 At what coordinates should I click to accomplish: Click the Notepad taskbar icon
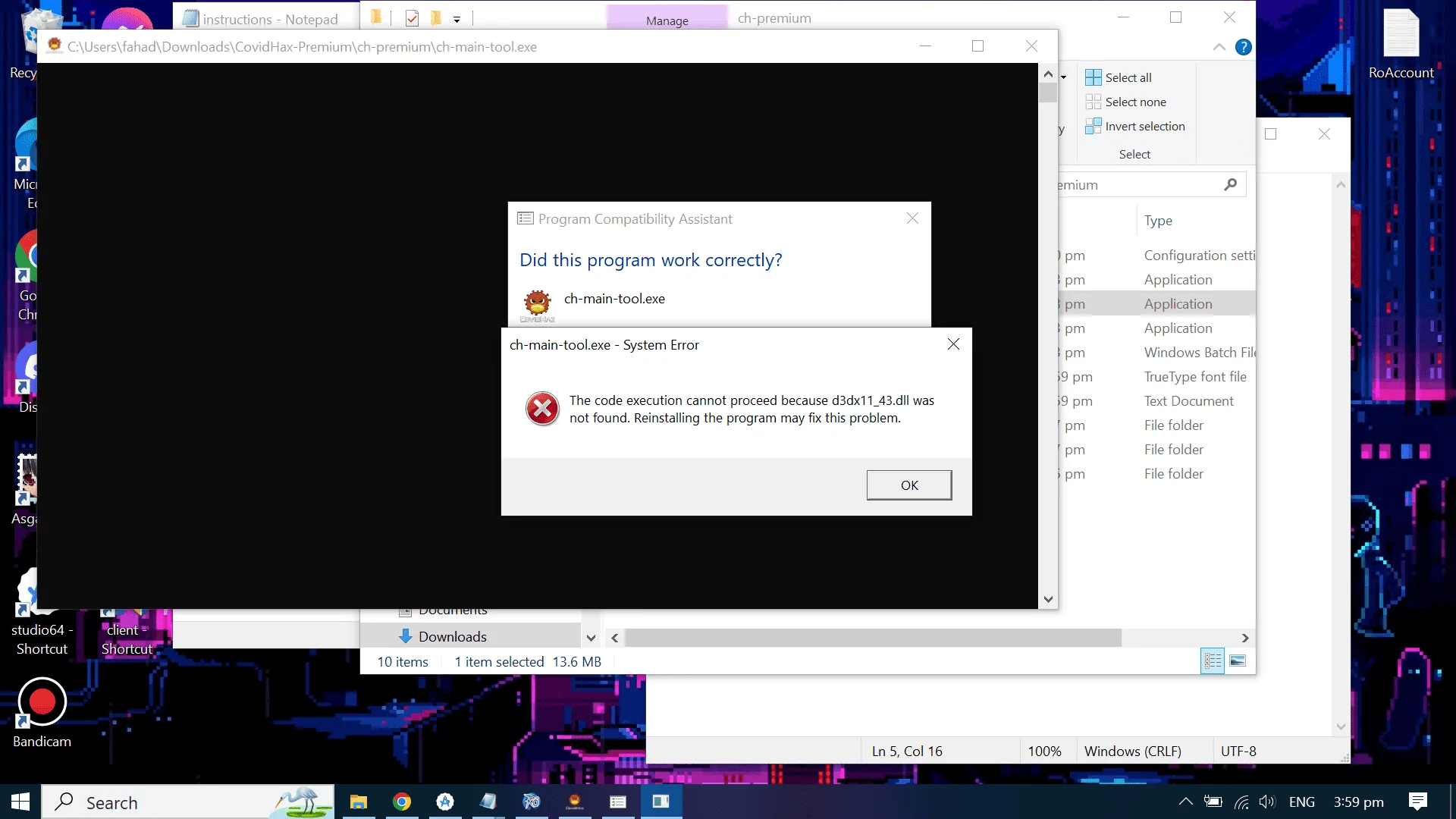click(x=488, y=802)
